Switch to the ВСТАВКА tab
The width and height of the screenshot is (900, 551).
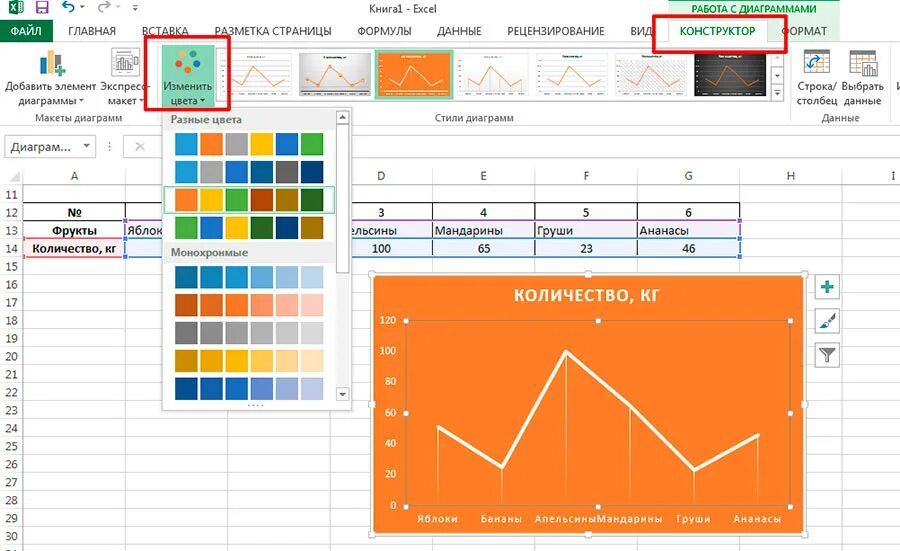165,31
